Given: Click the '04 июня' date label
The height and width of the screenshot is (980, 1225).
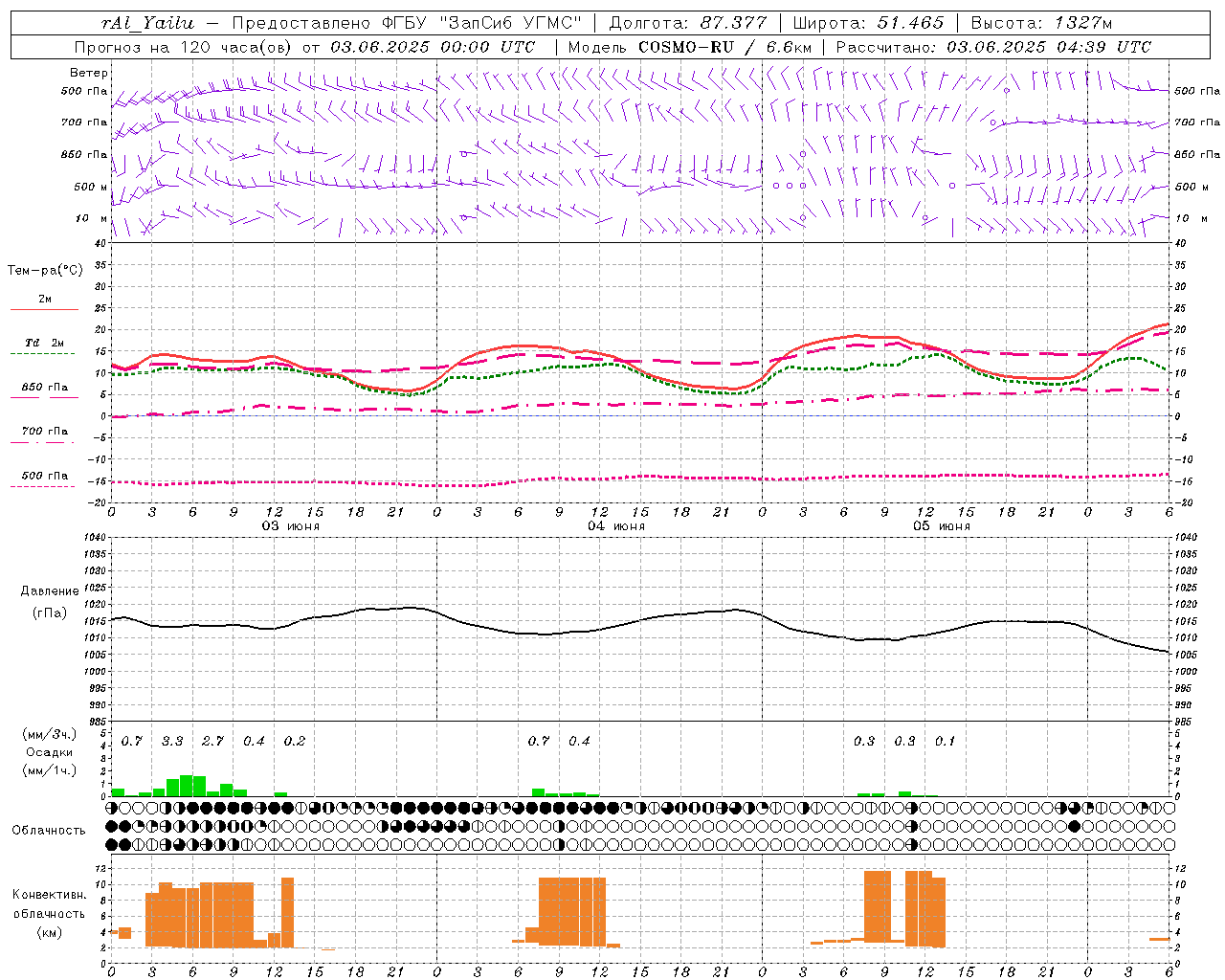Looking at the screenshot, I should click(616, 526).
